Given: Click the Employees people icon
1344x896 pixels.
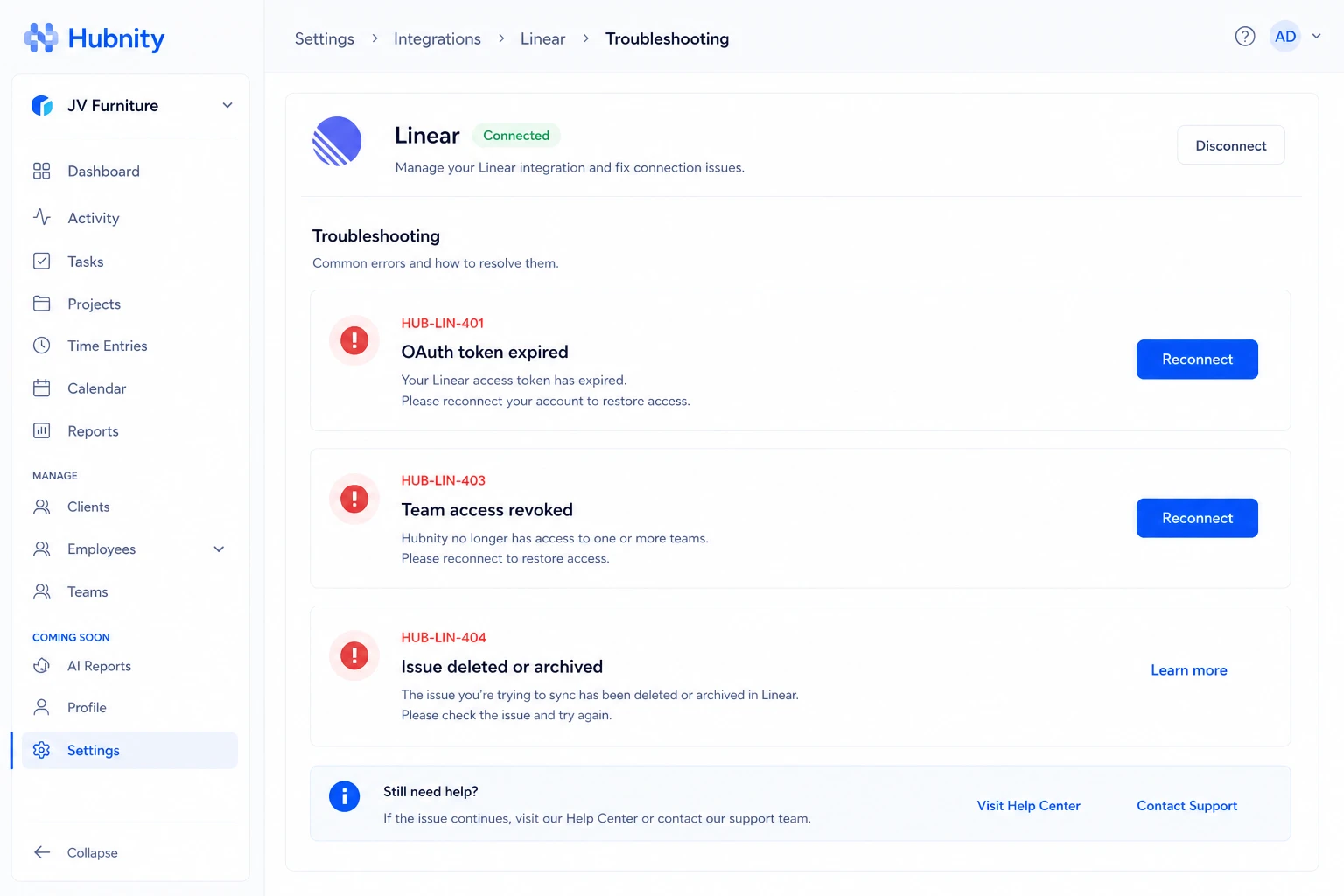Looking at the screenshot, I should tap(41, 549).
